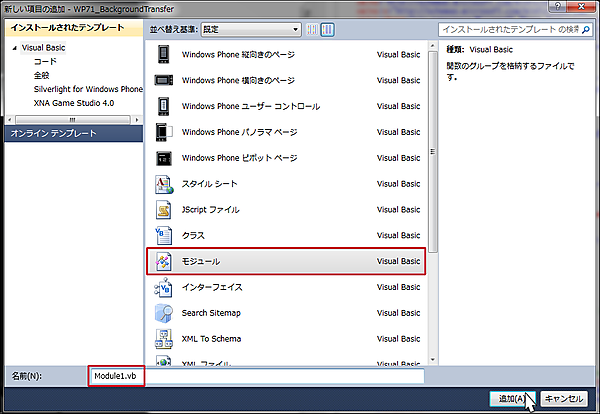Click the Windows Phone user control icon
This screenshot has height=414, width=600.
[x=163, y=106]
